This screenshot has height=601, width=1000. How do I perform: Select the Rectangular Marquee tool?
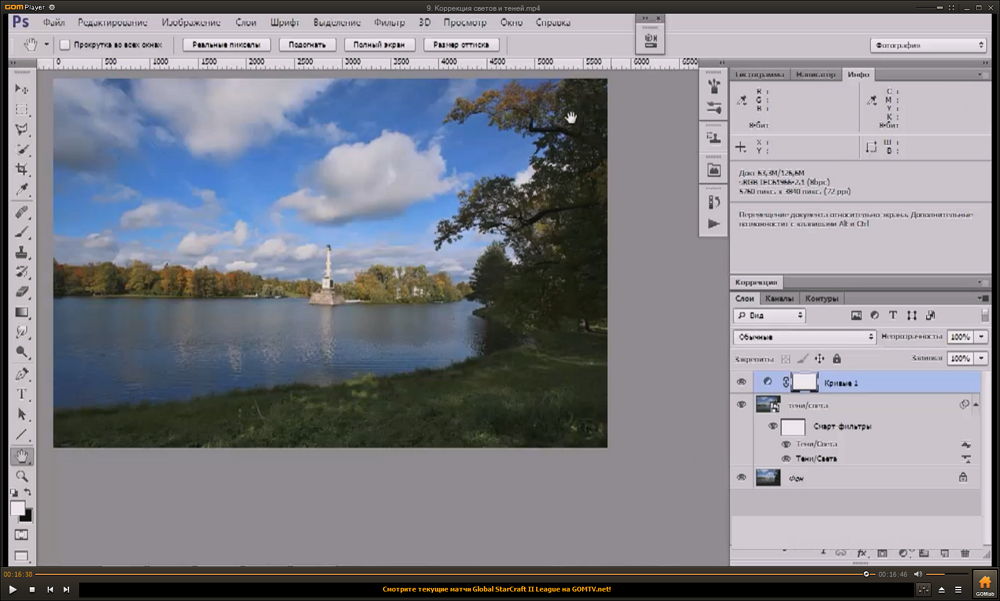coord(22,109)
